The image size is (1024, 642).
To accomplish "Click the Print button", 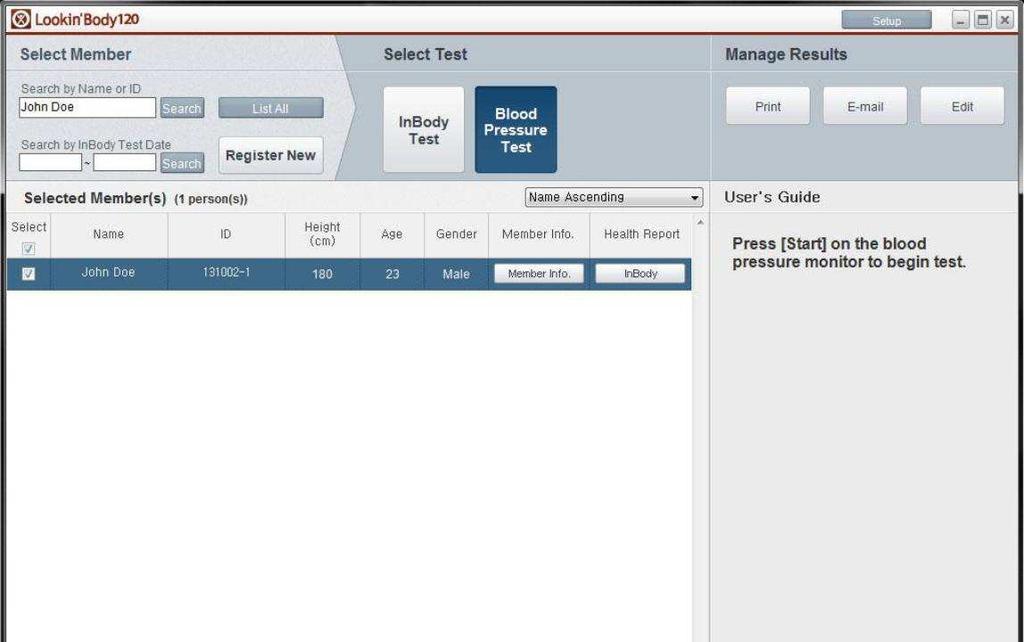I will pos(767,106).
